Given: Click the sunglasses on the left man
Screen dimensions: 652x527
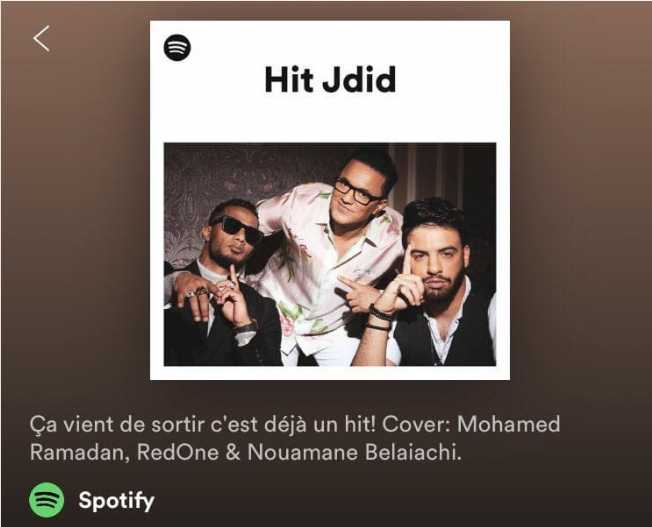Looking at the screenshot, I should (238, 228).
